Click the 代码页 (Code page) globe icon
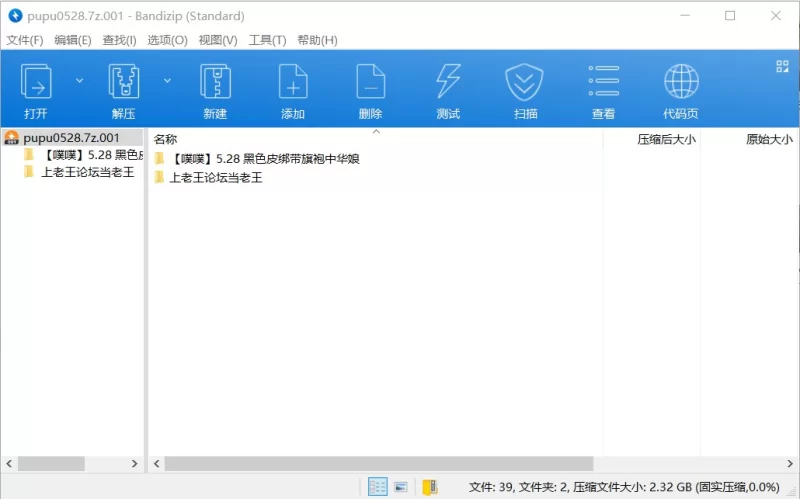The width and height of the screenshot is (800, 499). point(681,81)
